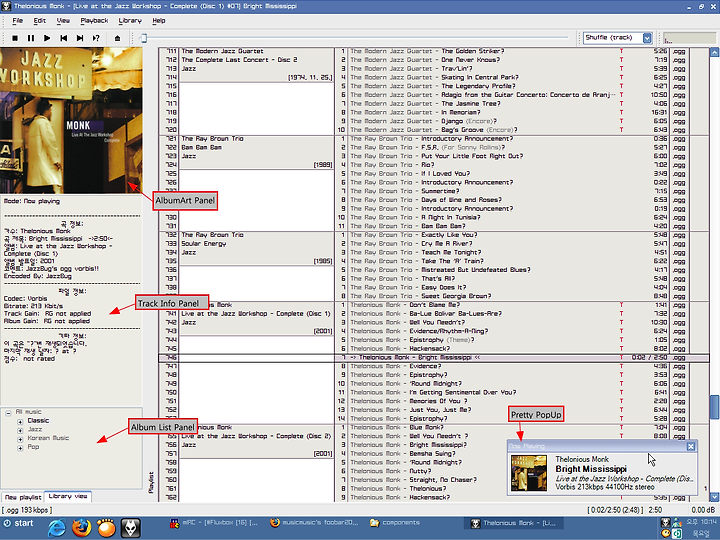720x540 pixels.
Task: Open the Edit menu
Action: 39,21
